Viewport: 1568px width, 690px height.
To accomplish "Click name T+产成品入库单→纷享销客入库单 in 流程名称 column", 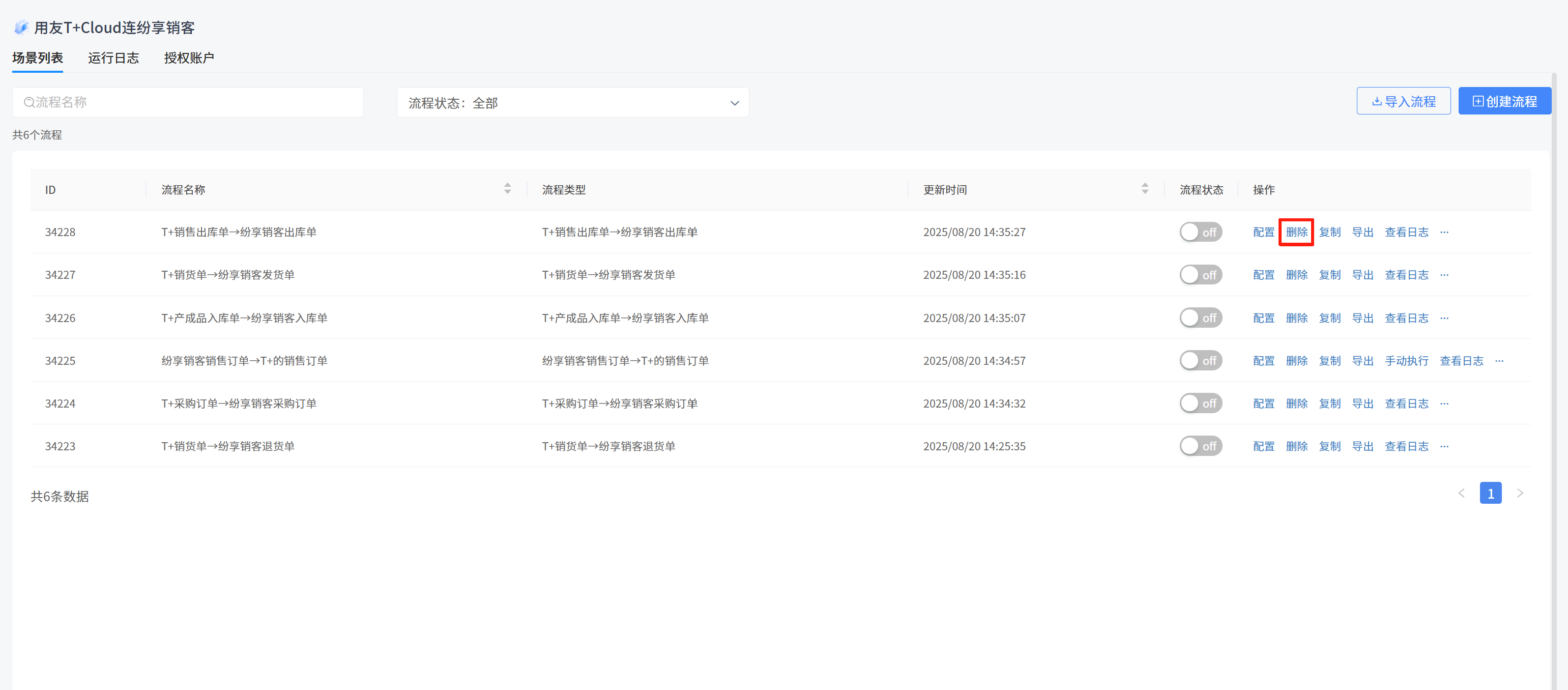I will pos(244,318).
